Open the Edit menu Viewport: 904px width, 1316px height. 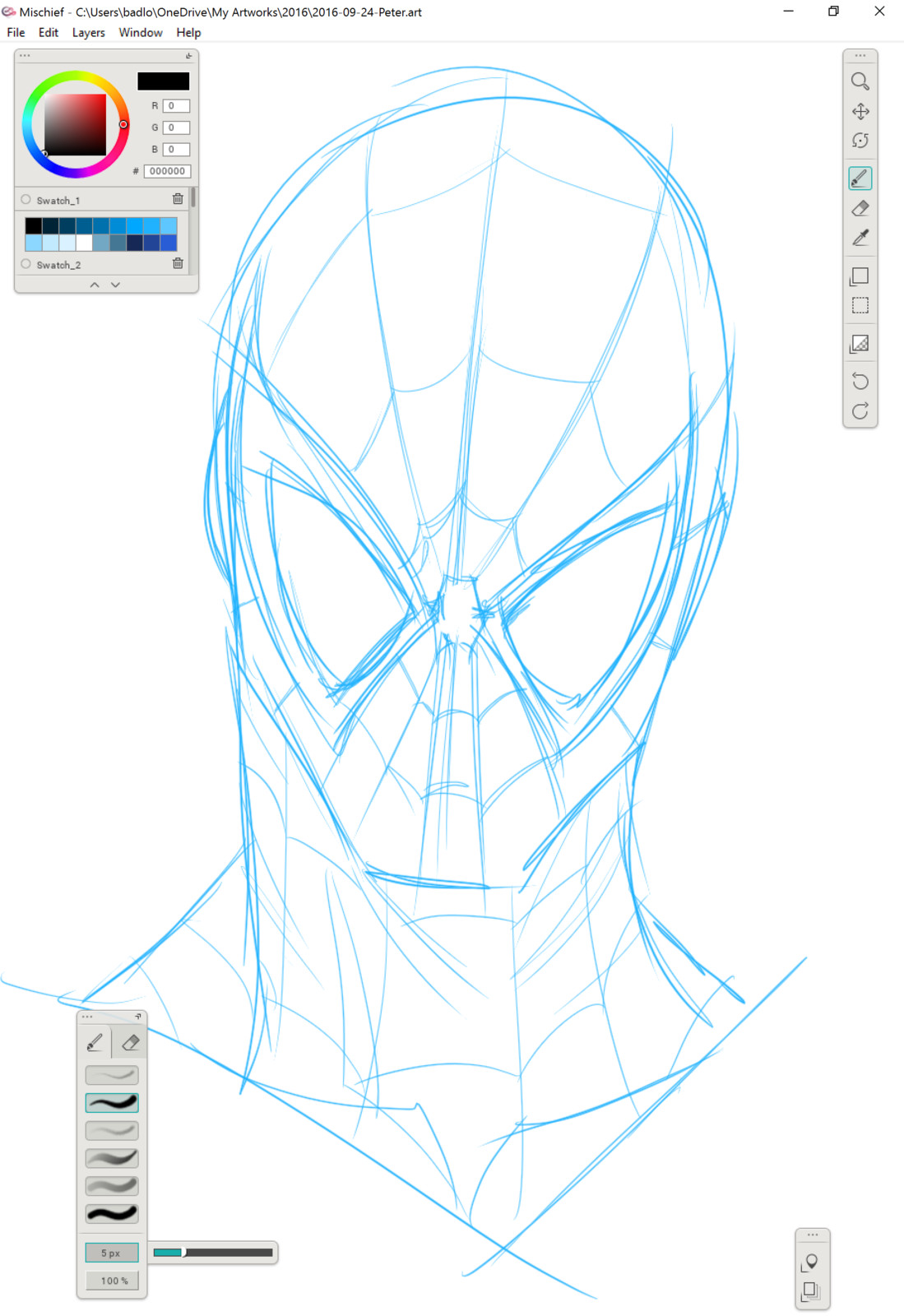point(49,33)
